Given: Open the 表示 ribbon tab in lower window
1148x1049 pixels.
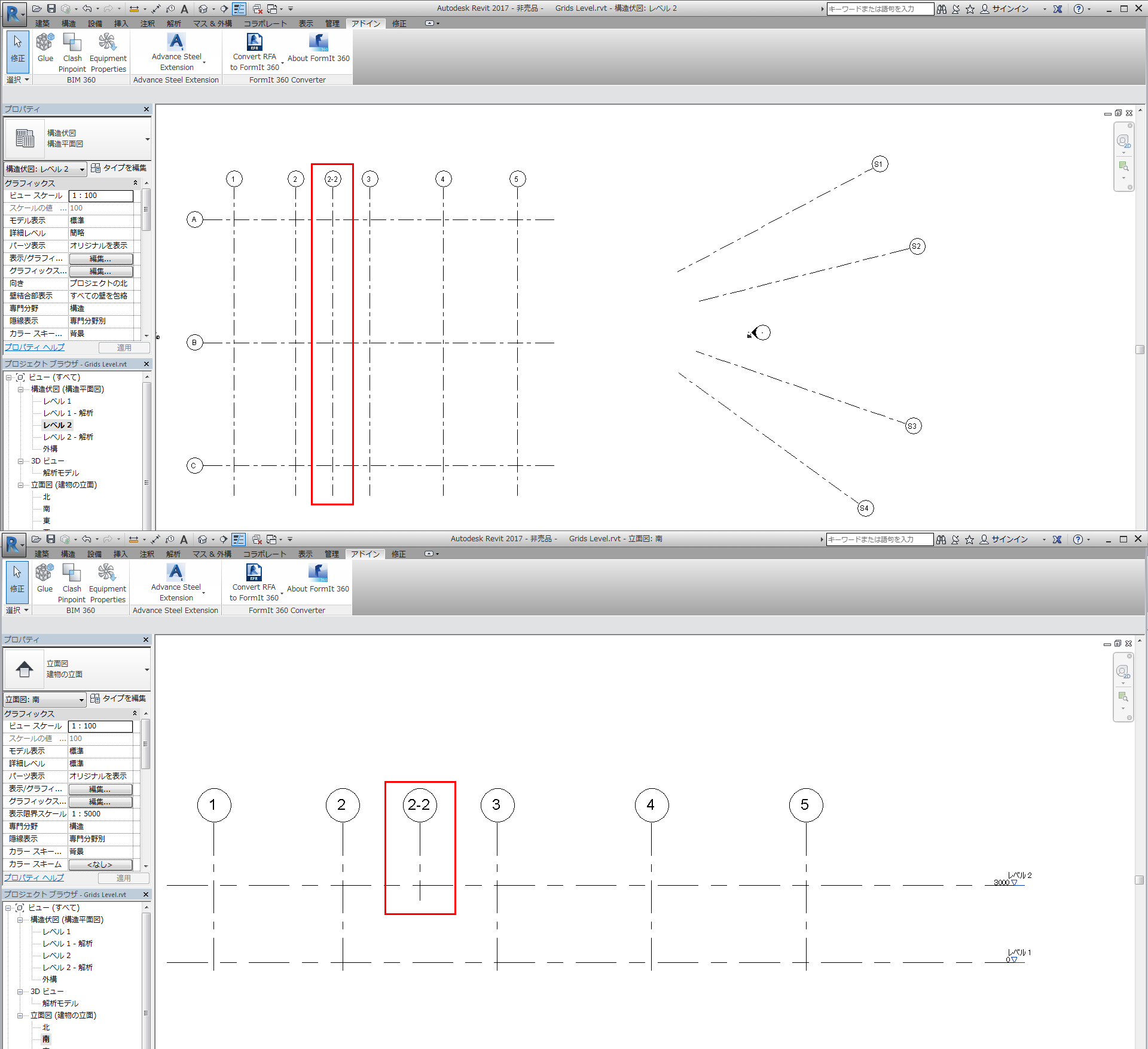Looking at the screenshot, I should (306, 554).
